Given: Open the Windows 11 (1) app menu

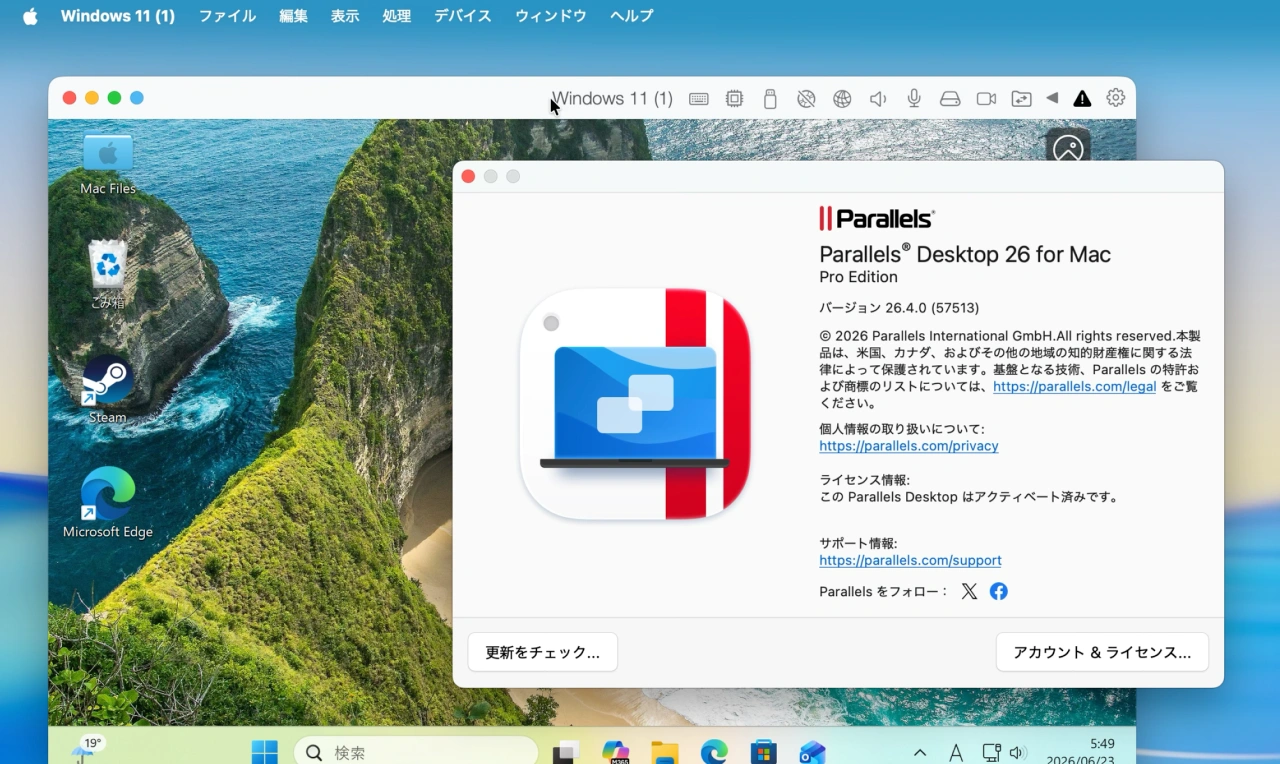Looking at the screenshot, I should coord(118,16).
